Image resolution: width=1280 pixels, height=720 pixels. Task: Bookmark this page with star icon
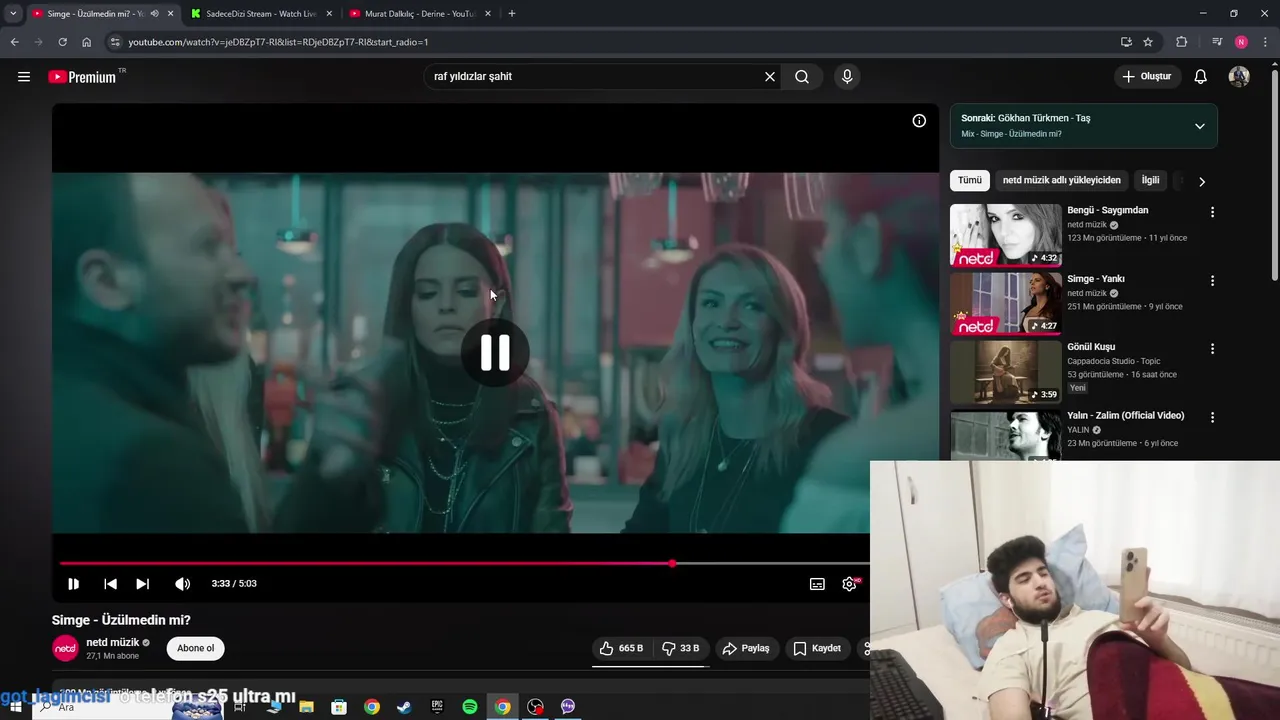pyautogui.click(x=1148, y=42)
